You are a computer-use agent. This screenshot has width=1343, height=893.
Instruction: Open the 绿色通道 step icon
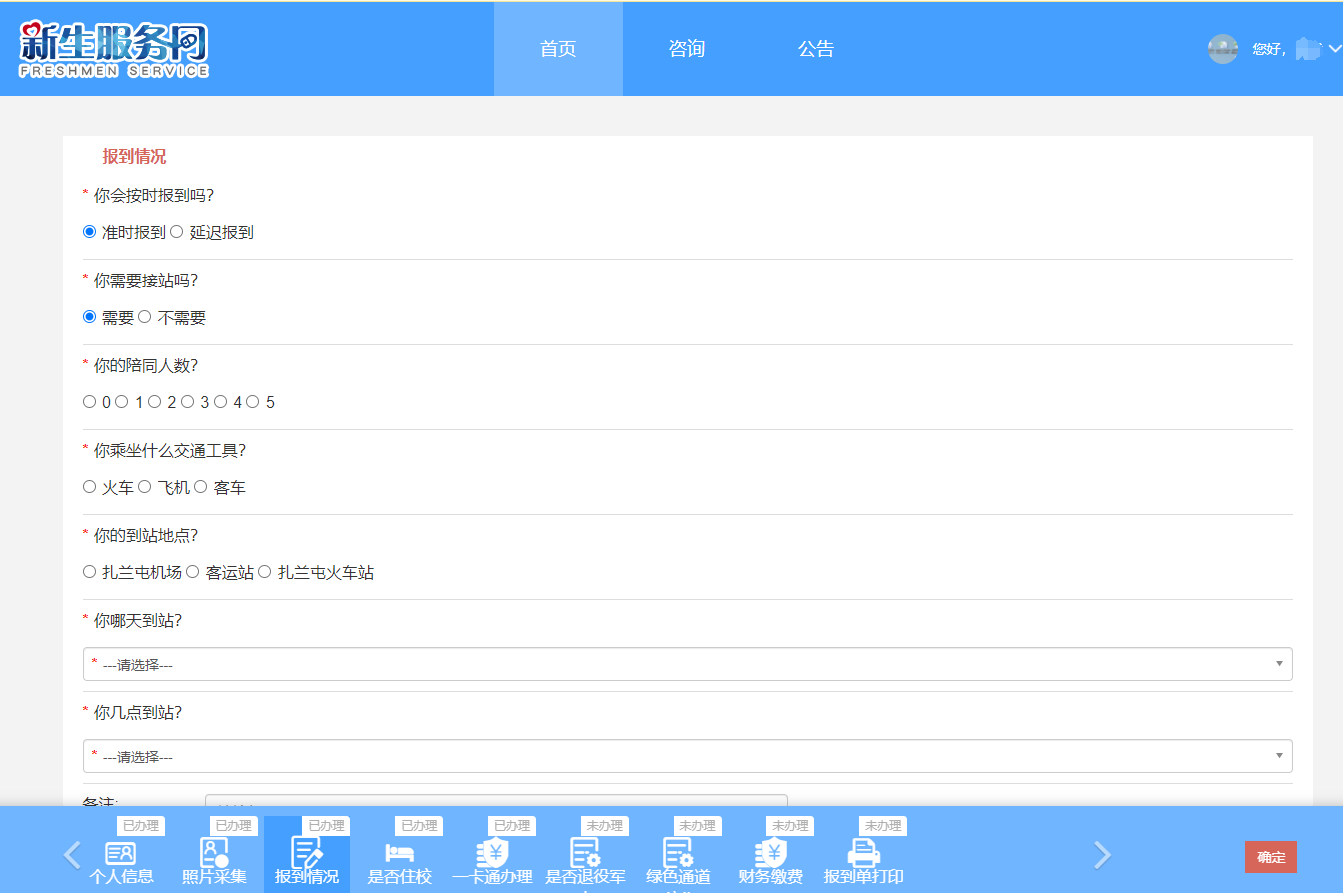pyautogui.click(x=679, y=853)
